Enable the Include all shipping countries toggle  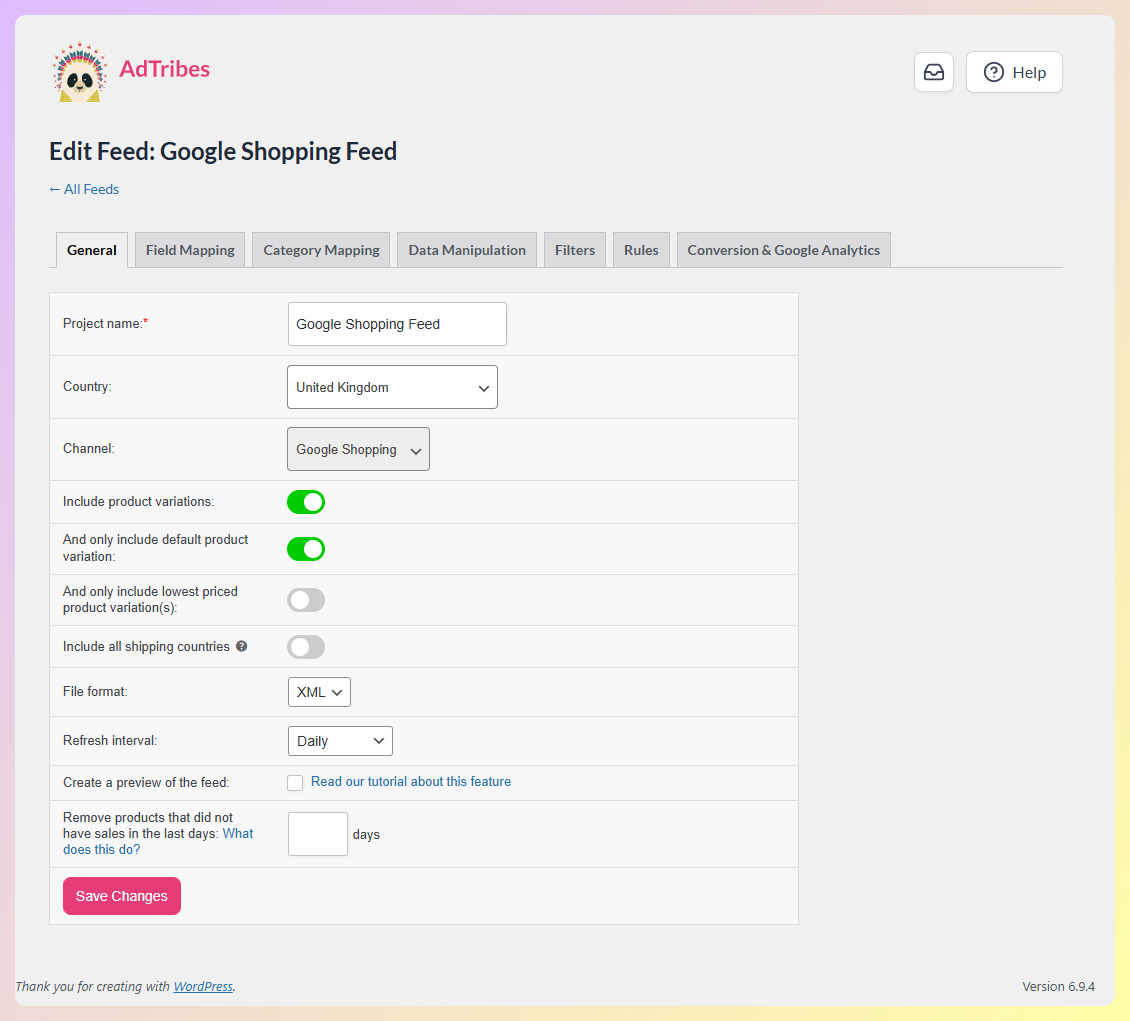[x=306, y=646]
